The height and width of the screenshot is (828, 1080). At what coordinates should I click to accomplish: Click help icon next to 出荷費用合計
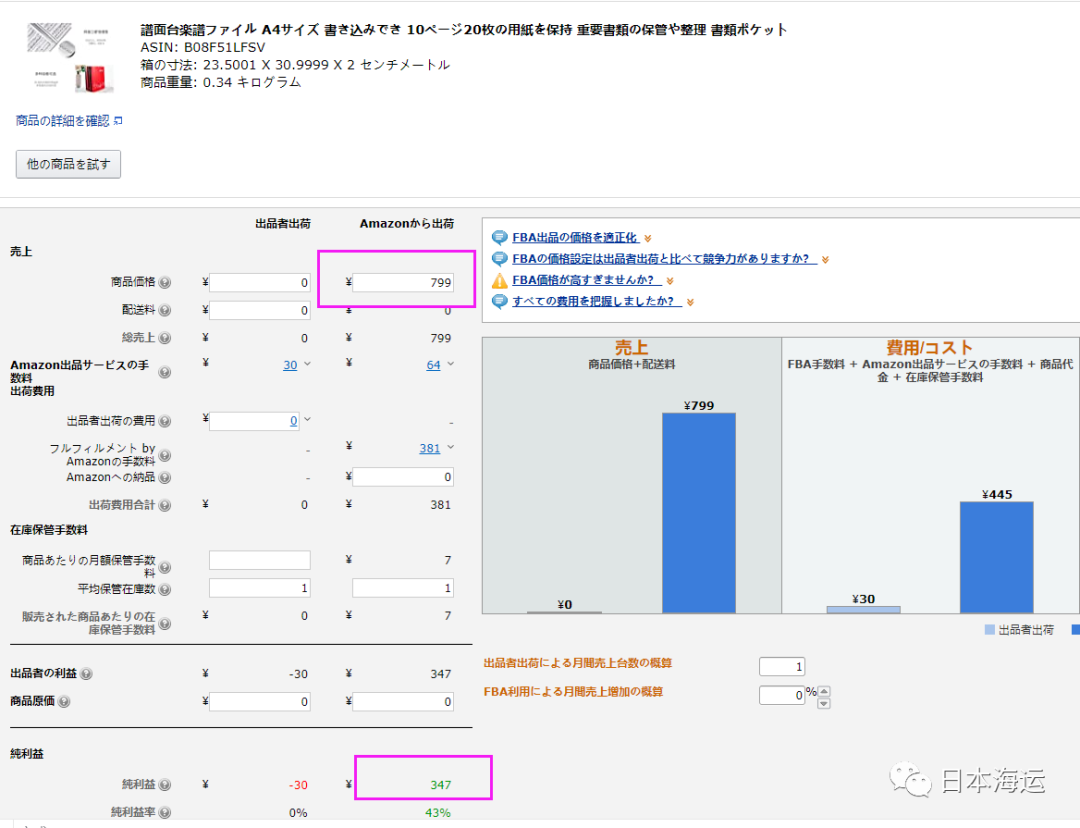tap(165, 506)
